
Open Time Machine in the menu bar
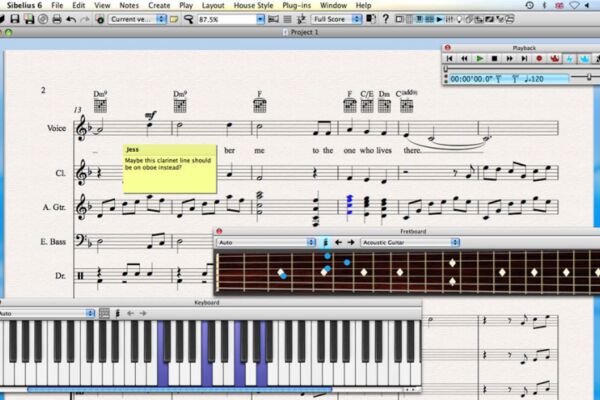(530, 5)
